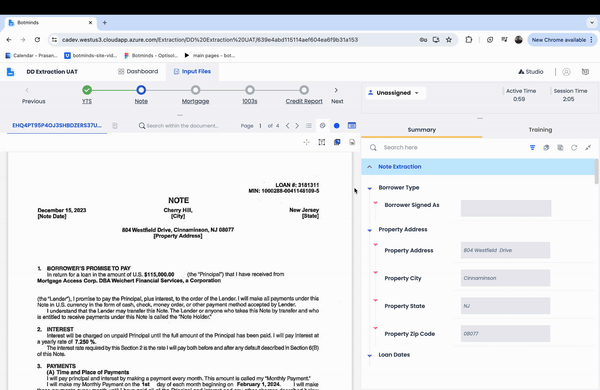Click the document search magnifier icon

point(142,126)
